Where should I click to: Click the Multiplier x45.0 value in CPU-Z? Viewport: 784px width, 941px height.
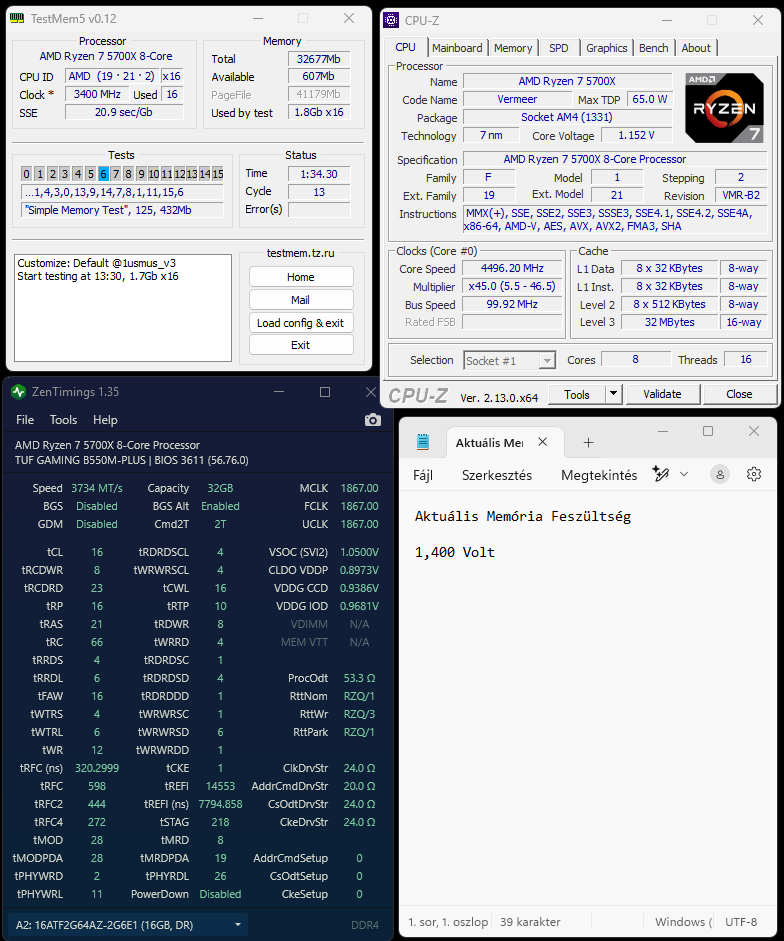tap(512, 286)
